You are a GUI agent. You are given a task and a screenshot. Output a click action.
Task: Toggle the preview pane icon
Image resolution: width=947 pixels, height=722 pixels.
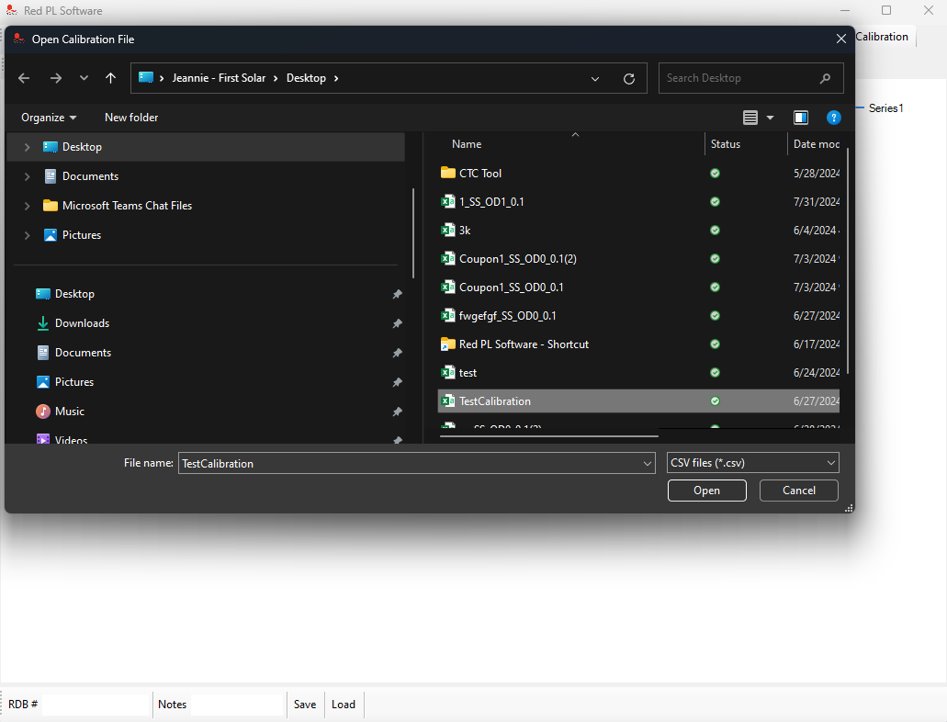point(800,117)
